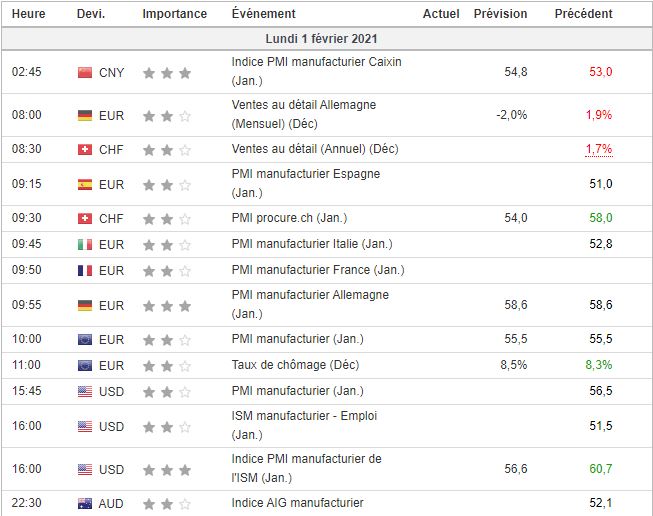Click importance stars for PMI manufacturier Allemagne
The height and width of the screenshot is (516, 653).
tap(166, 305)
